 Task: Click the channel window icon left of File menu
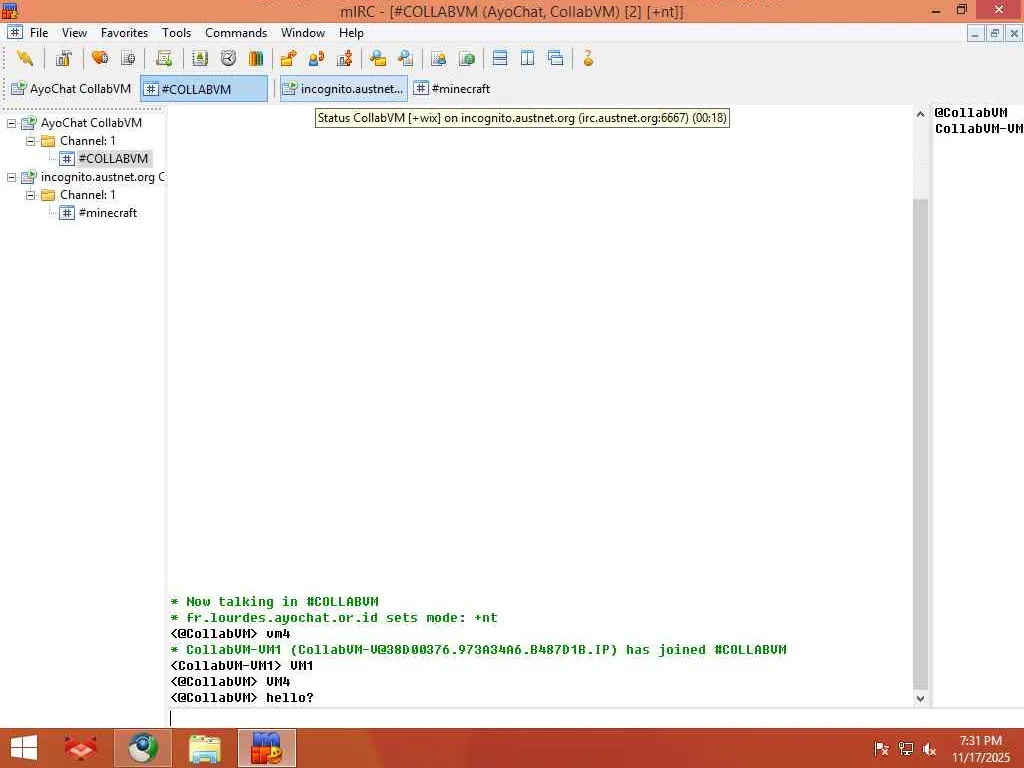tap(15, 32)
